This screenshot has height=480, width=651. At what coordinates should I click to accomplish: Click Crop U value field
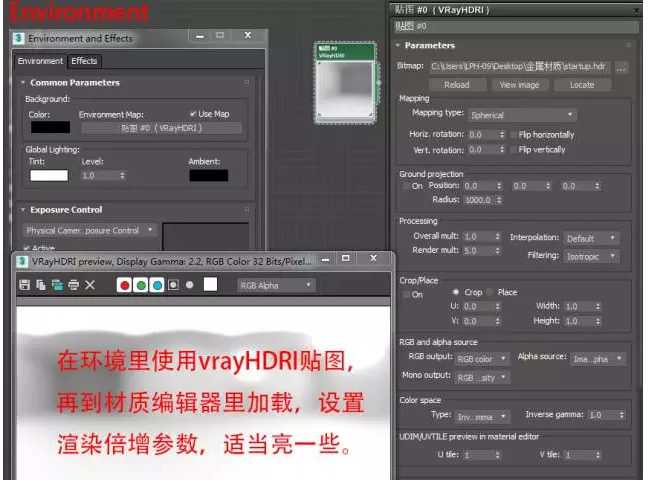point(479,306)
